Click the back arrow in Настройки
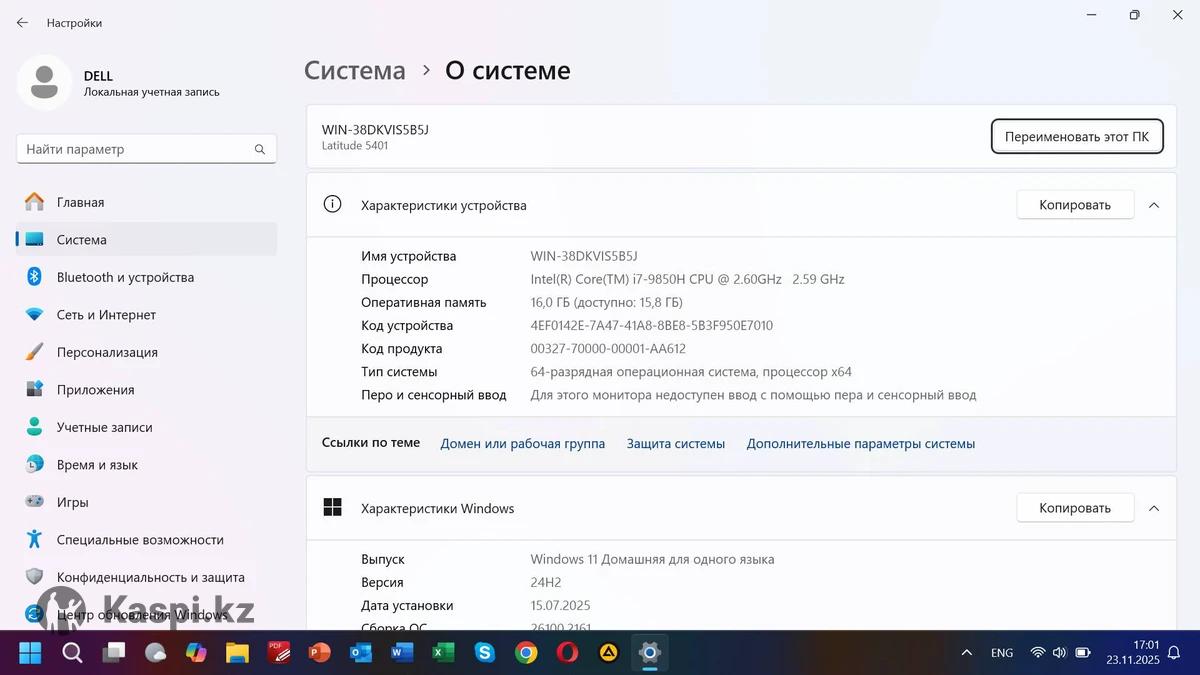 point(22,22)
